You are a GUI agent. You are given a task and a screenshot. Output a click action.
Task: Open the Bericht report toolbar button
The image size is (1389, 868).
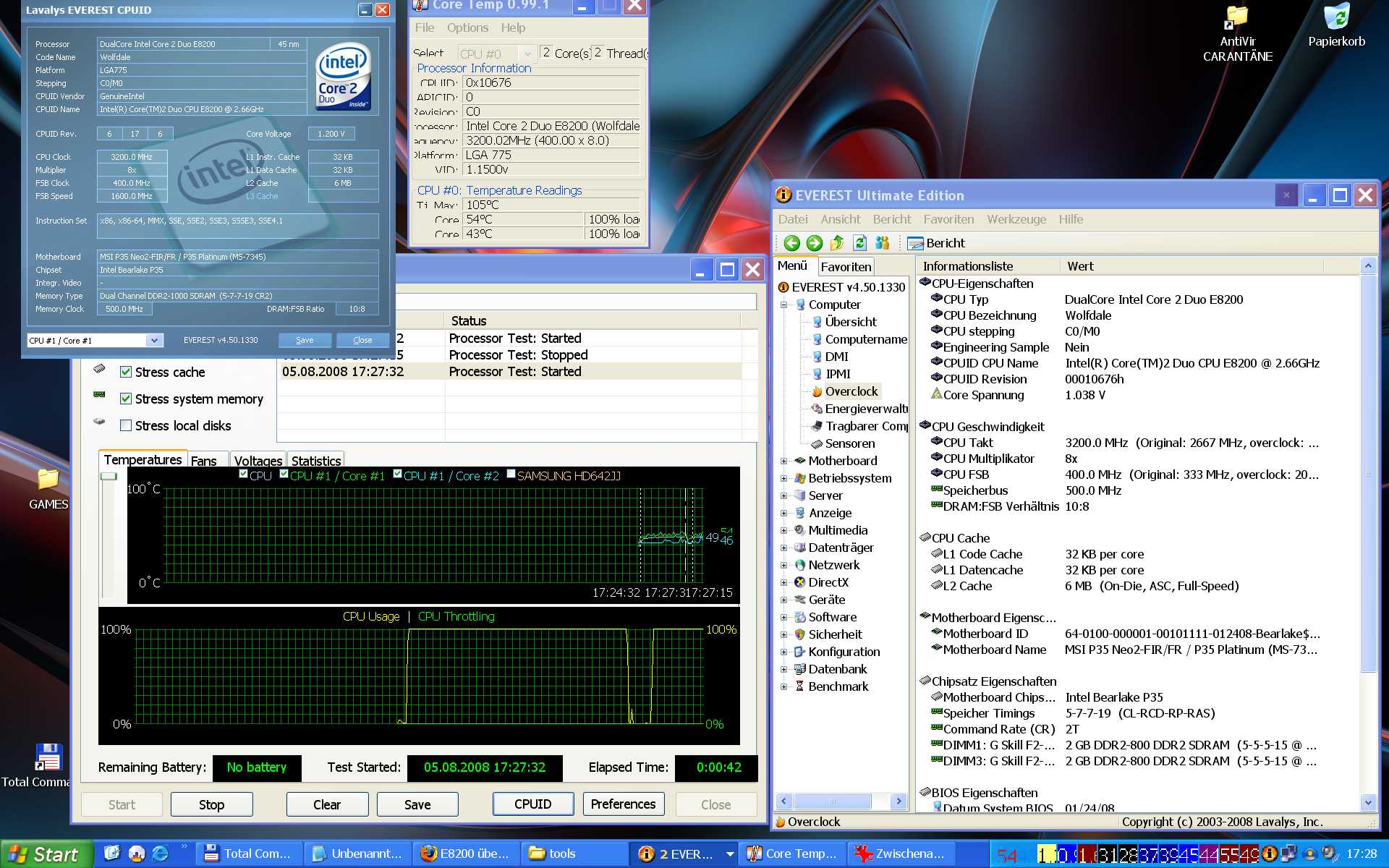click(x=936, y=243)
